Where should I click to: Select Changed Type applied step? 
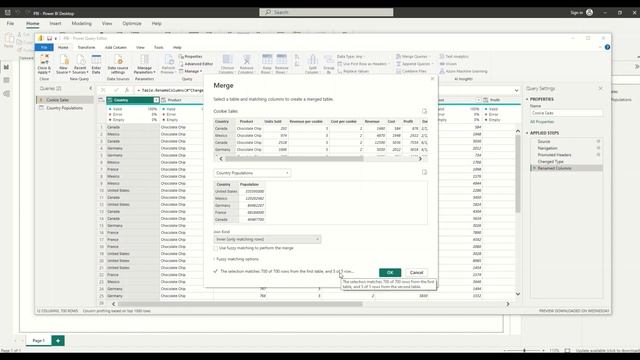click(x=551, y=162)
